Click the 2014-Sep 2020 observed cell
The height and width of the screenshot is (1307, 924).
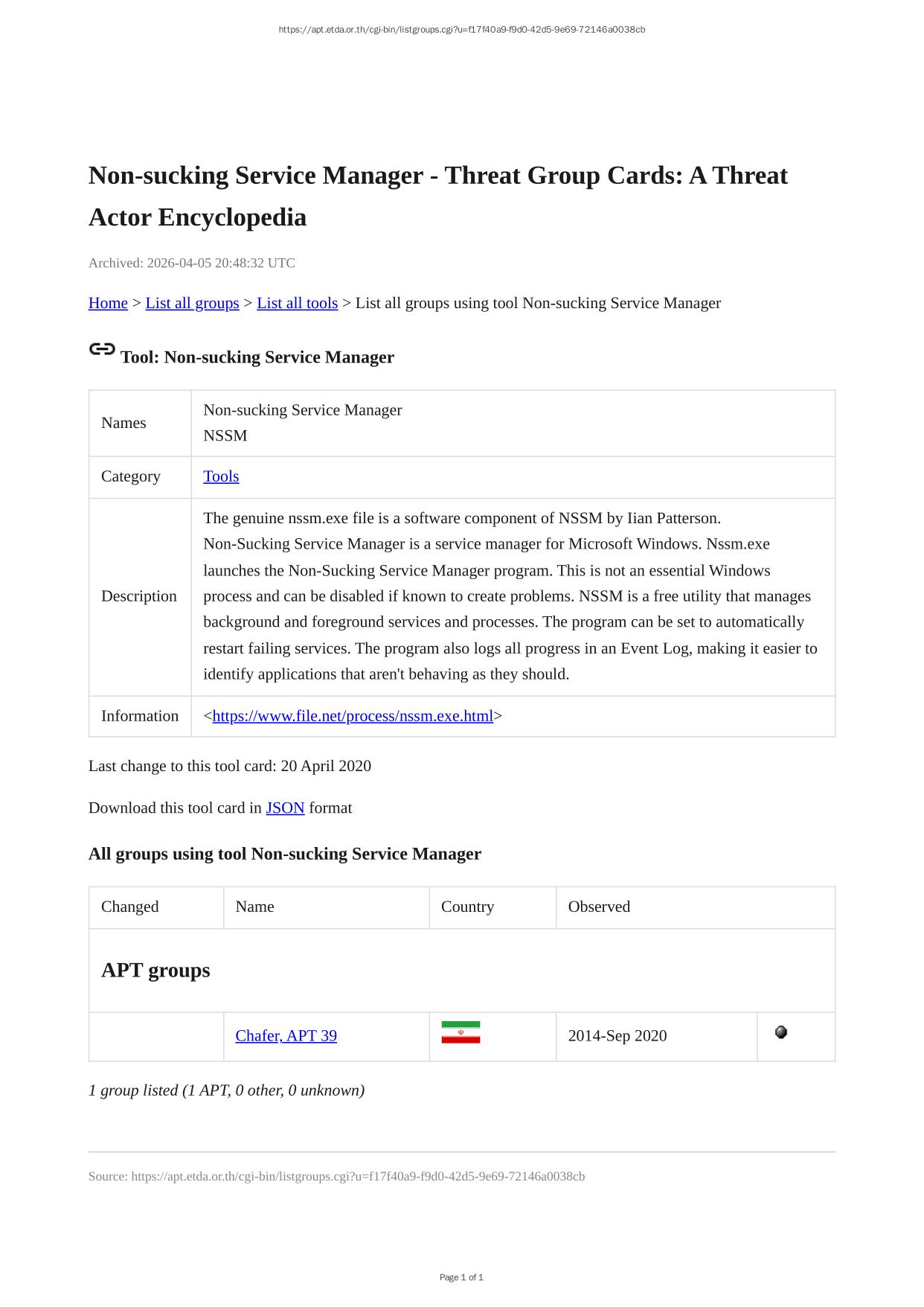point(617,1036)
